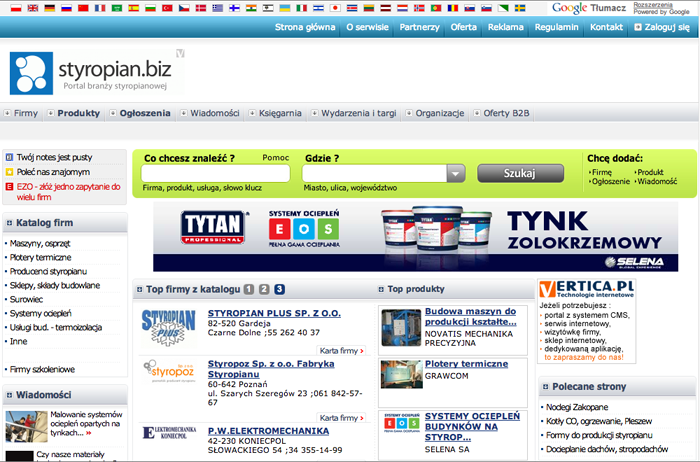Select the Turkish flag
This screenshot has width=700, height=462.
[x=167, y=8]
